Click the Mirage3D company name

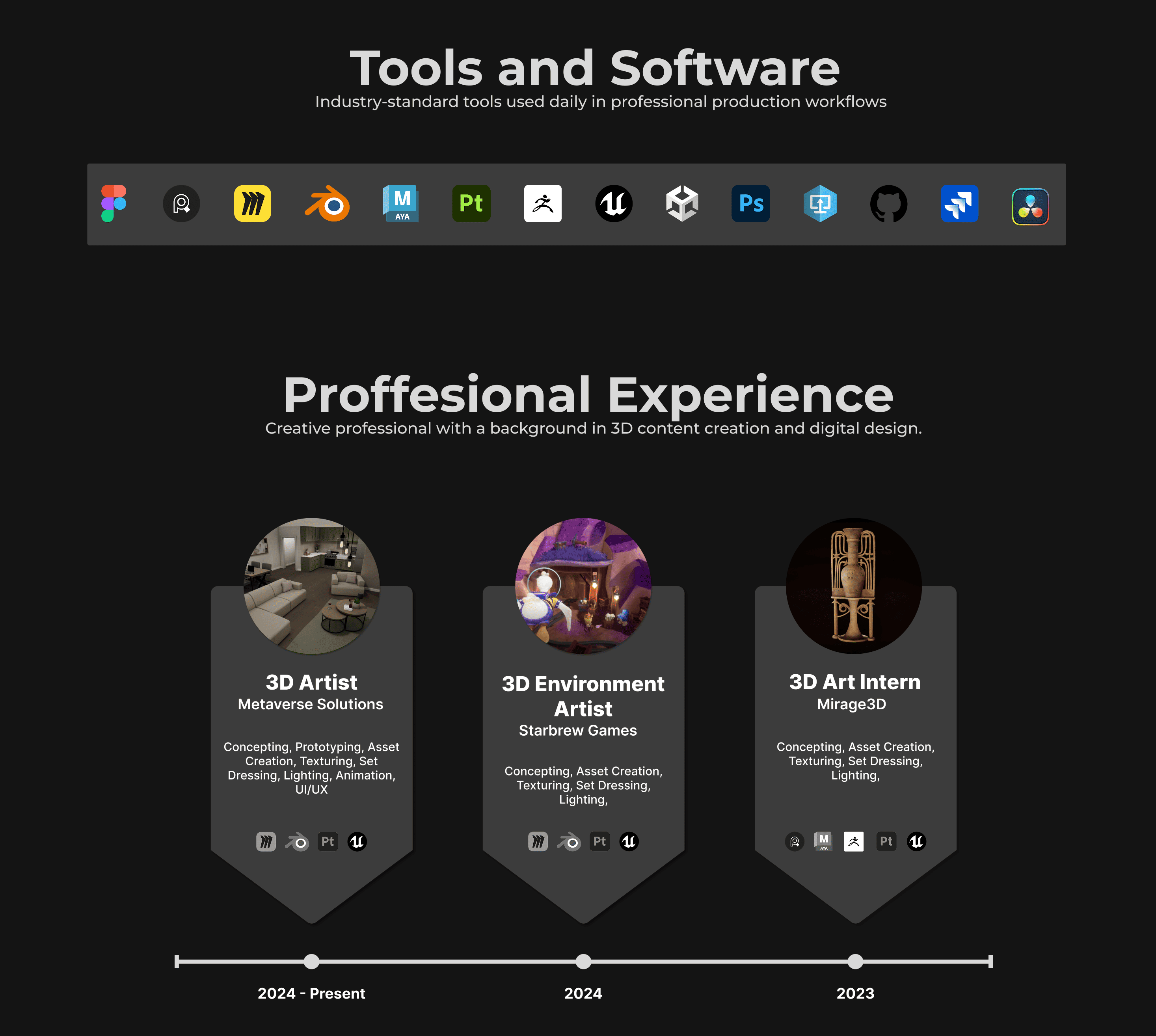(x=851, y=704)
